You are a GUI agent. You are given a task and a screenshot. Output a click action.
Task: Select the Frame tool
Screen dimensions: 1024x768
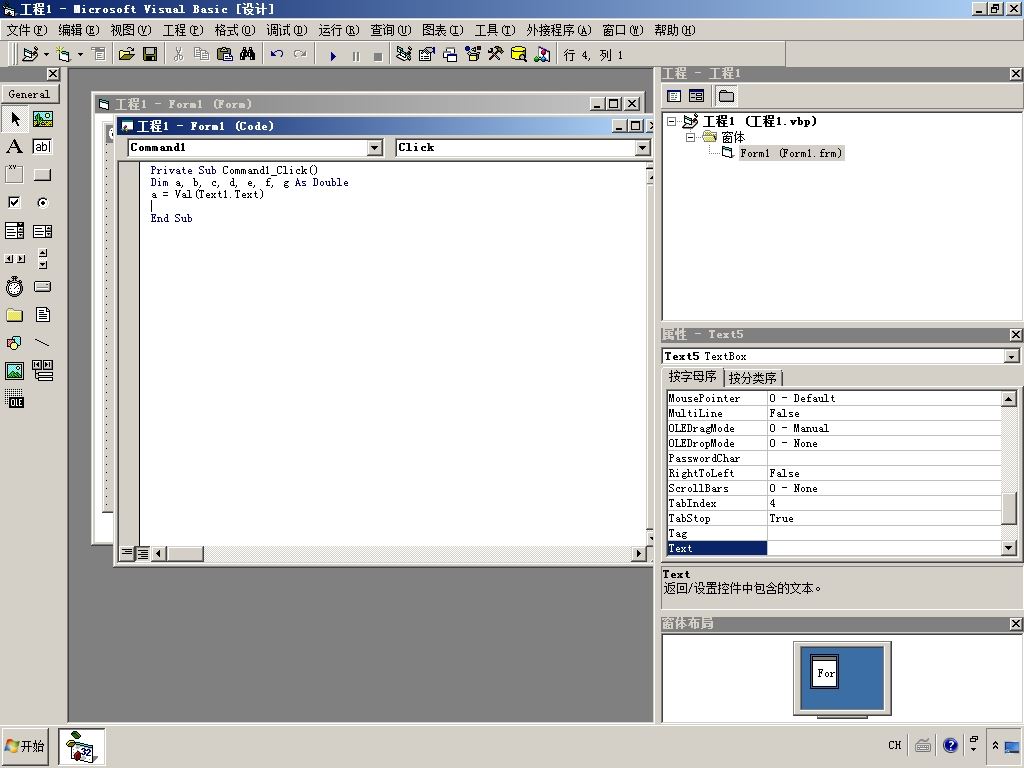[14, 175]
